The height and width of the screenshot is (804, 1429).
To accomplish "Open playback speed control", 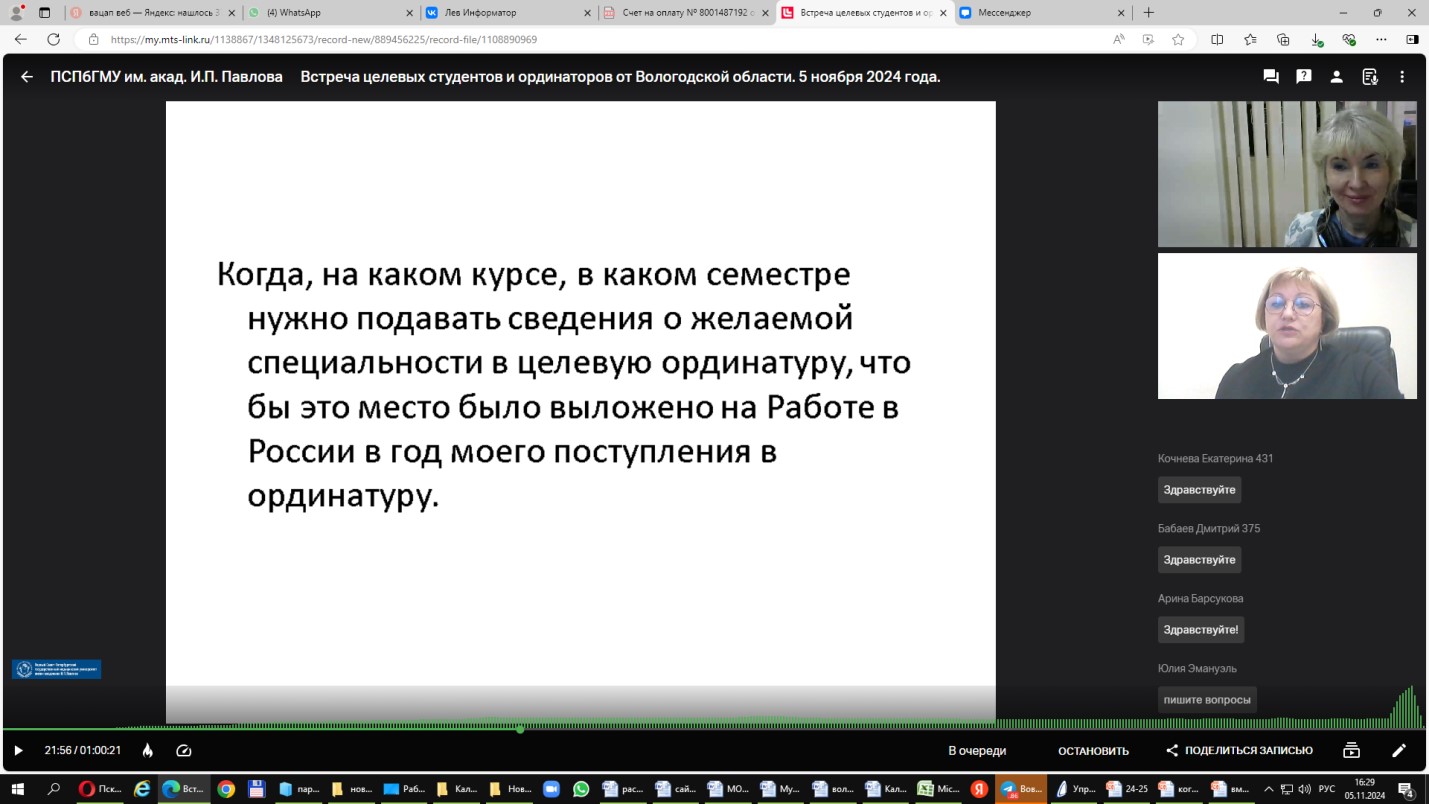I will (x=183, y=750).
